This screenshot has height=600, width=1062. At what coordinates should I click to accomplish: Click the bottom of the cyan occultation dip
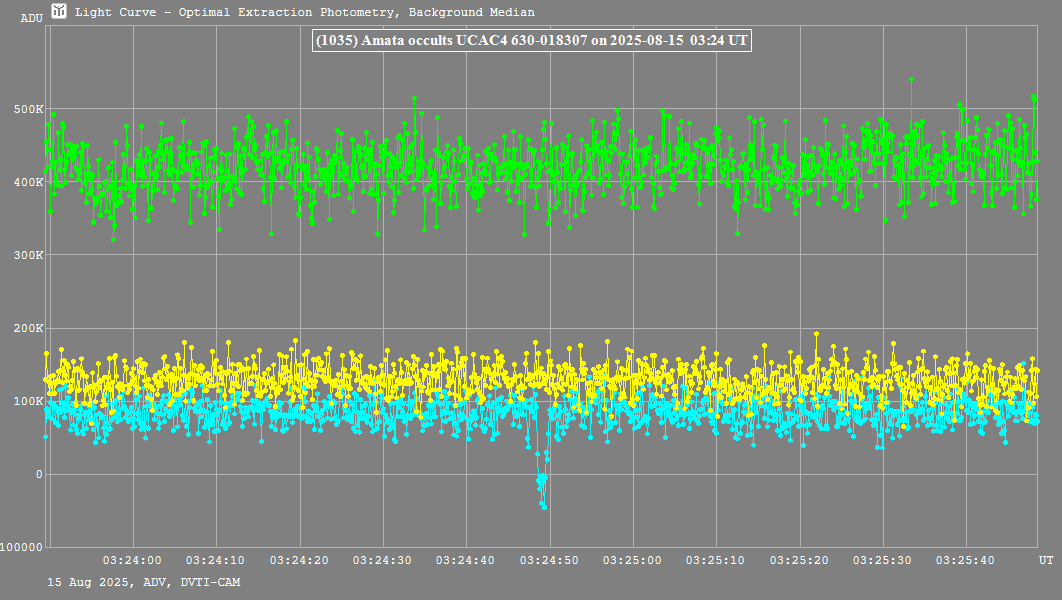(543, 507)
